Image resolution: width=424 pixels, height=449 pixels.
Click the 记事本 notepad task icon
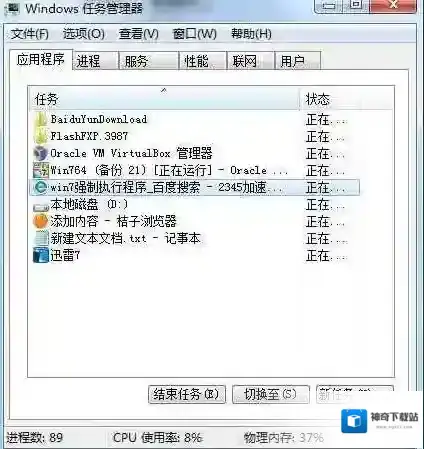point(41,239)
